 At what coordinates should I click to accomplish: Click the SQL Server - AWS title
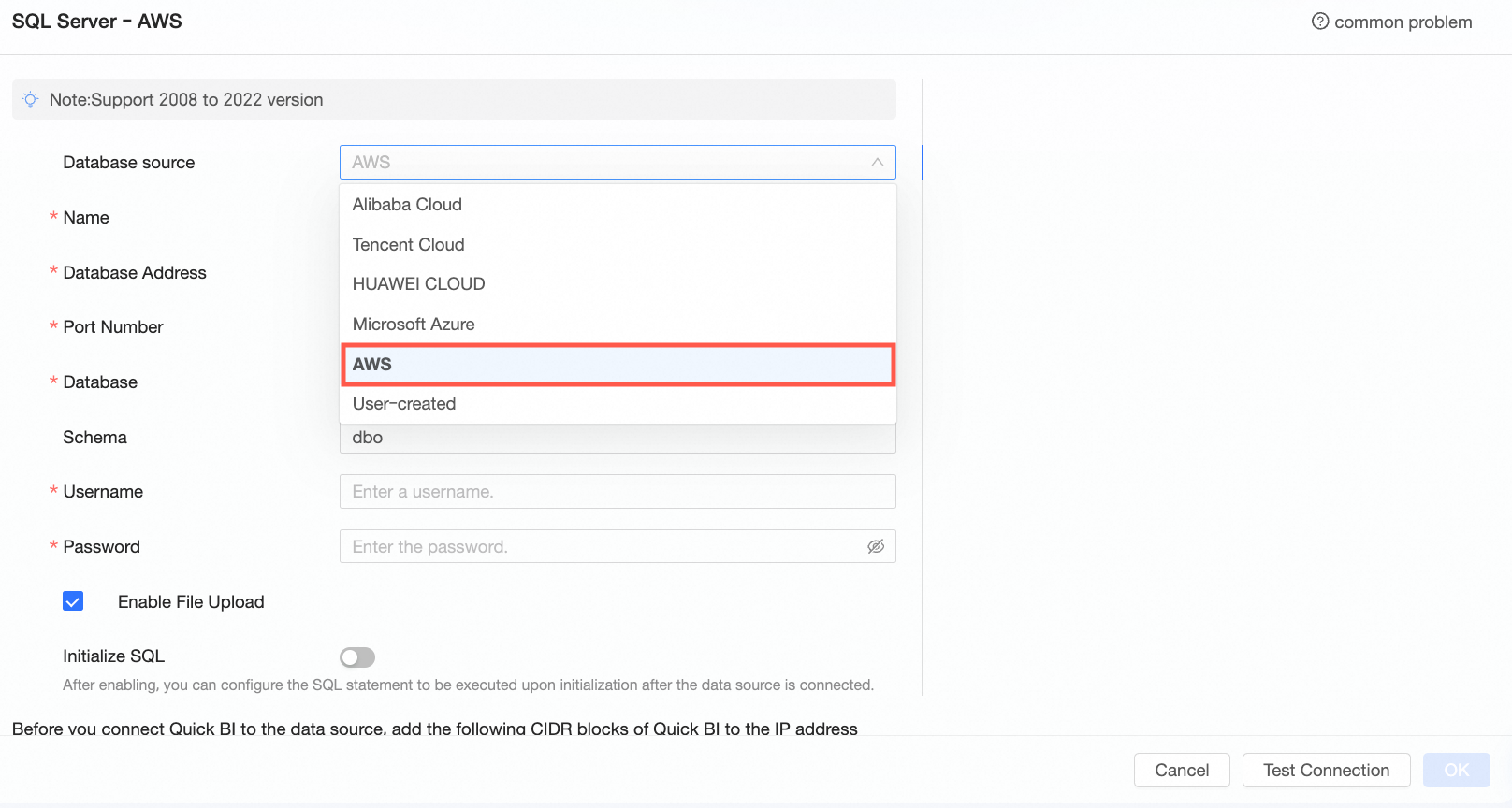tap(97, 22)
